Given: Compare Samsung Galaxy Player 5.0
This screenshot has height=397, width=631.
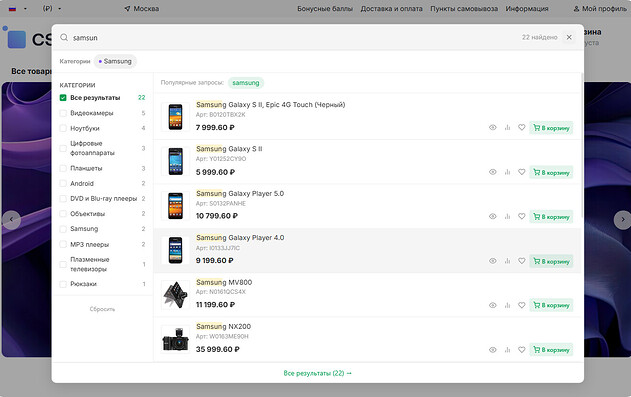Looking at the screenshot, I should click(x=507, y=216).
